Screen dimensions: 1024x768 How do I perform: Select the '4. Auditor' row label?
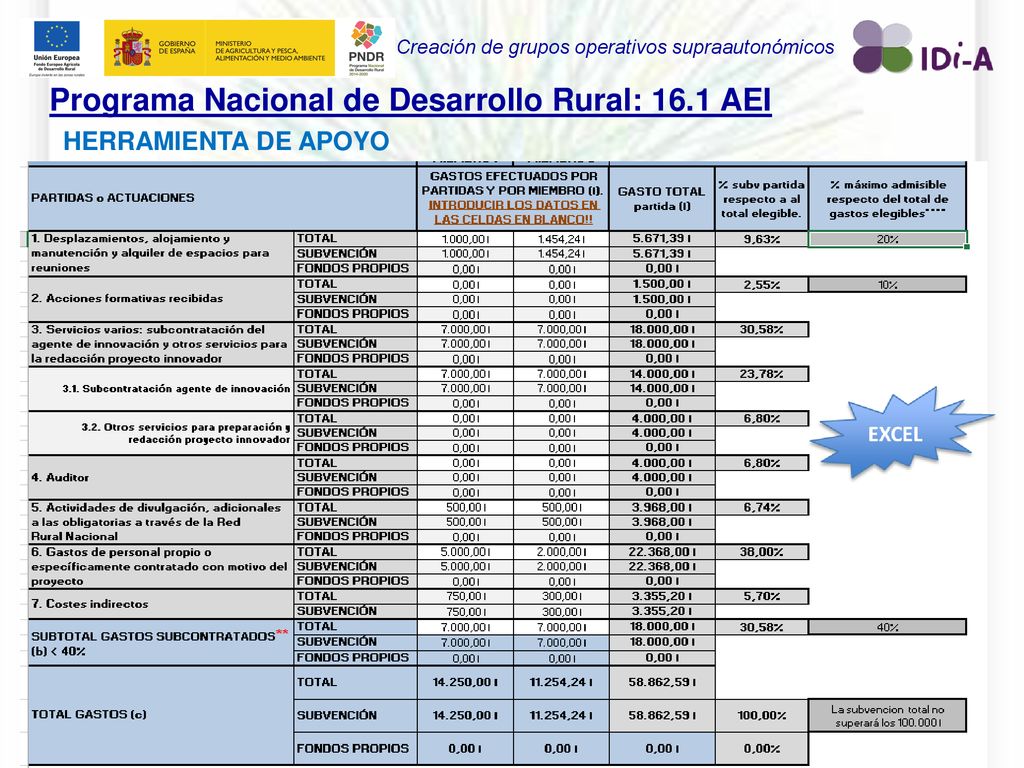click(160, 477)
